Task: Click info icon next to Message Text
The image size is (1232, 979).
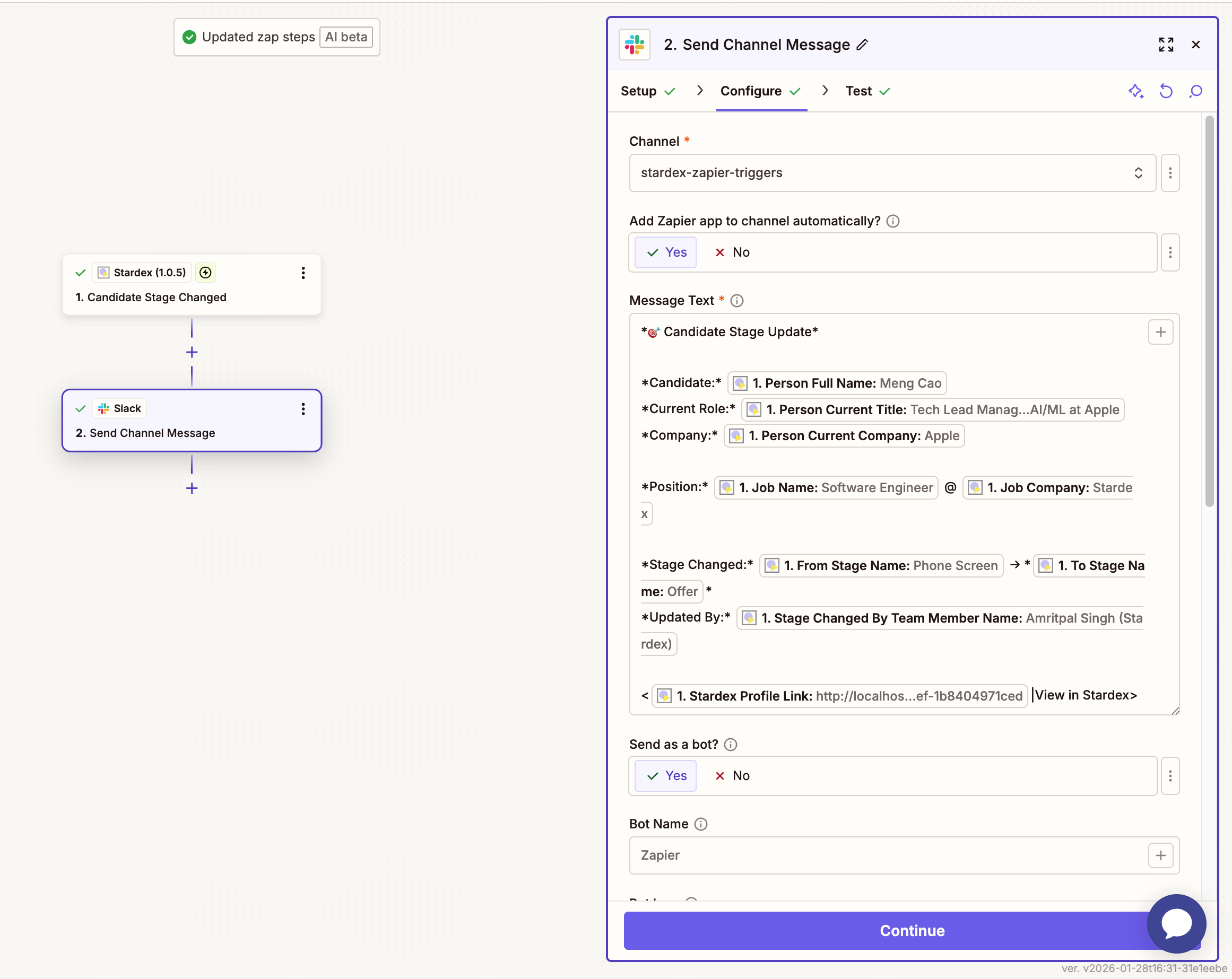Action: click(x=736, y=301)
